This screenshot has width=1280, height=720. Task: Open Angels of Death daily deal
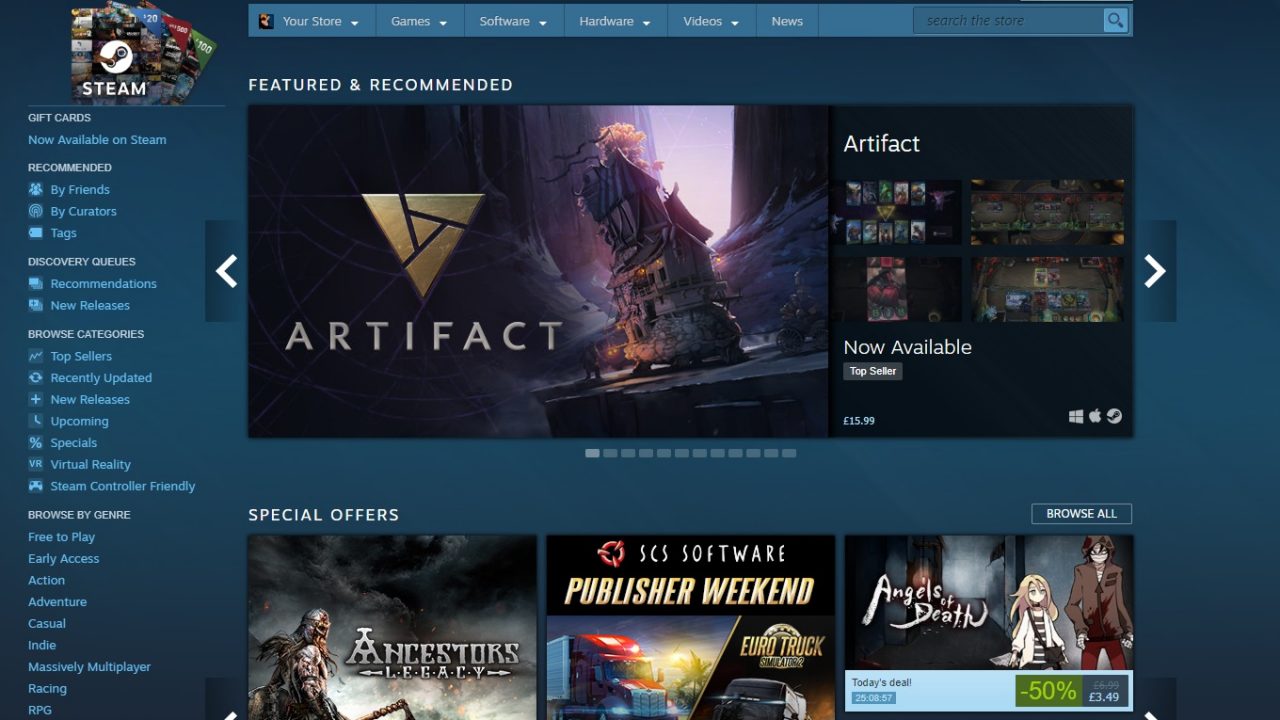(989, 622)
